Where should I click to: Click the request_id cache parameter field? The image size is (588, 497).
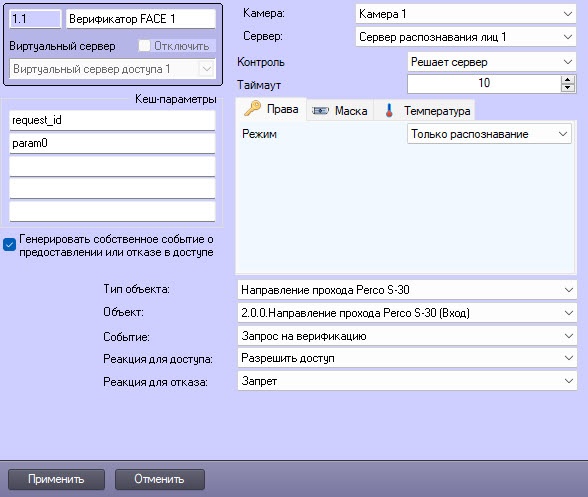(x=112, y=120)
